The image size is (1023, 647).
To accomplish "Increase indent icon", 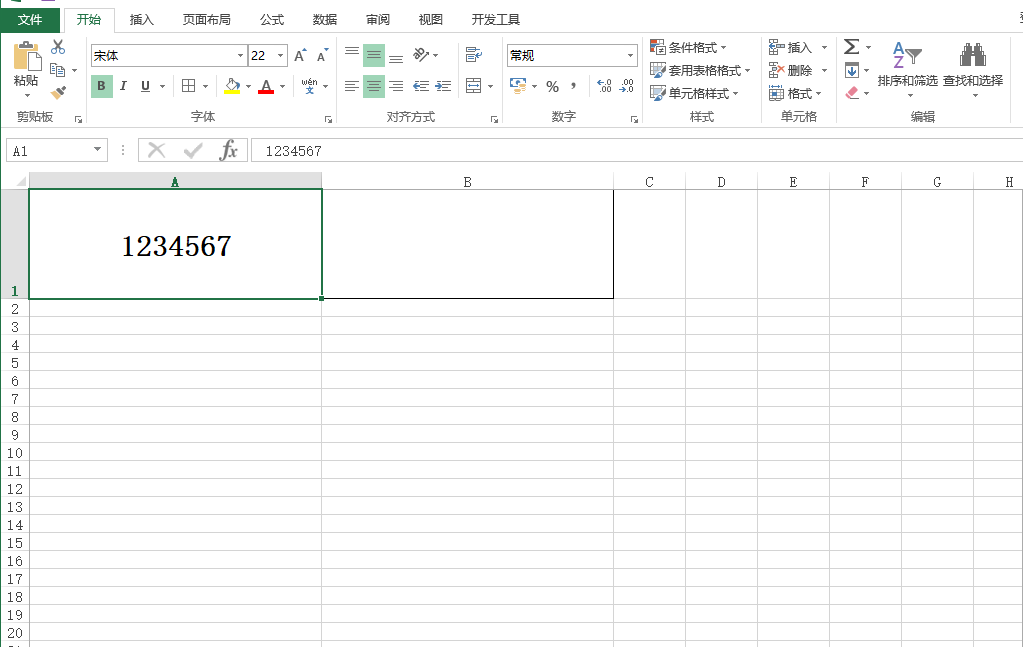I will pos(444,85).
